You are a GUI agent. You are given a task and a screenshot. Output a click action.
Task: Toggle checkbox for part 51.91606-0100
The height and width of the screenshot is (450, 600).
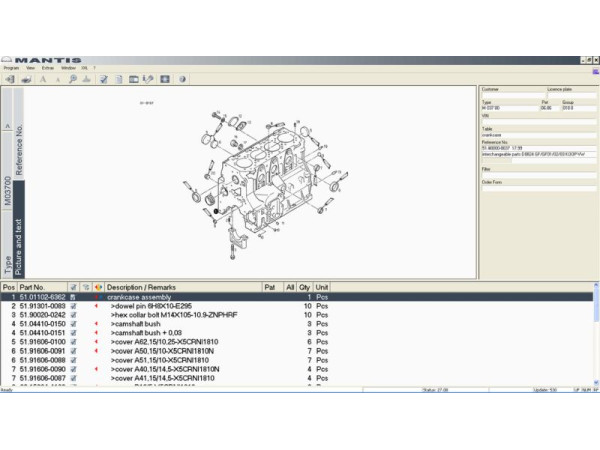(73, 342)
